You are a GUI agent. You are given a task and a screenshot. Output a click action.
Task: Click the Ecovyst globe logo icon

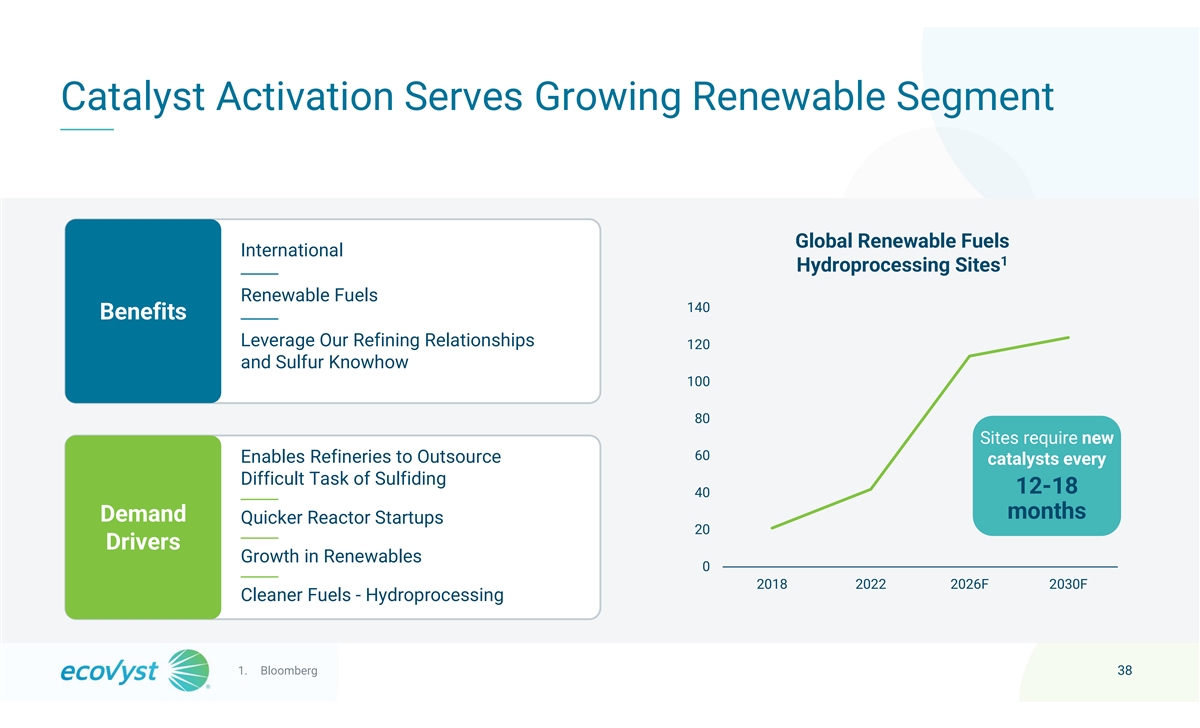[187, 670]
